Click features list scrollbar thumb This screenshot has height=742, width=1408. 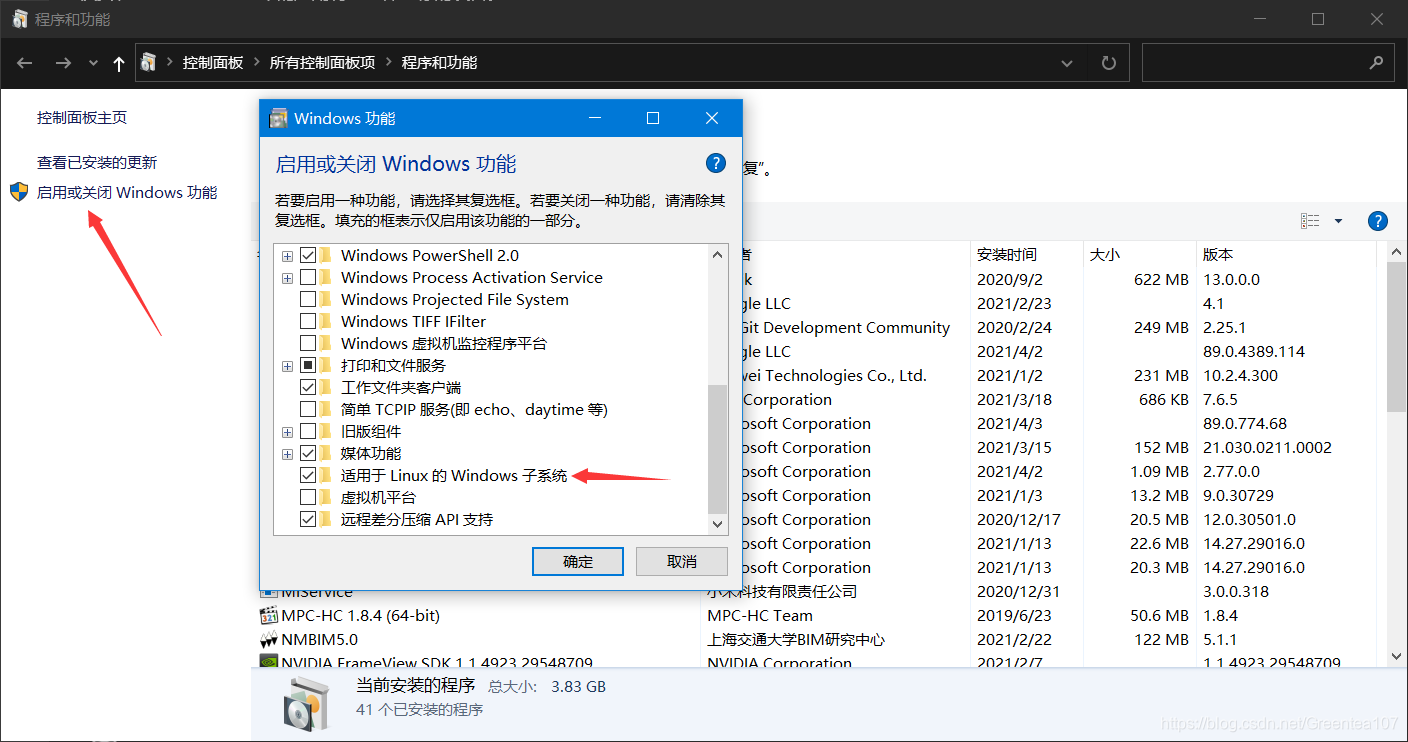[717, 449]
